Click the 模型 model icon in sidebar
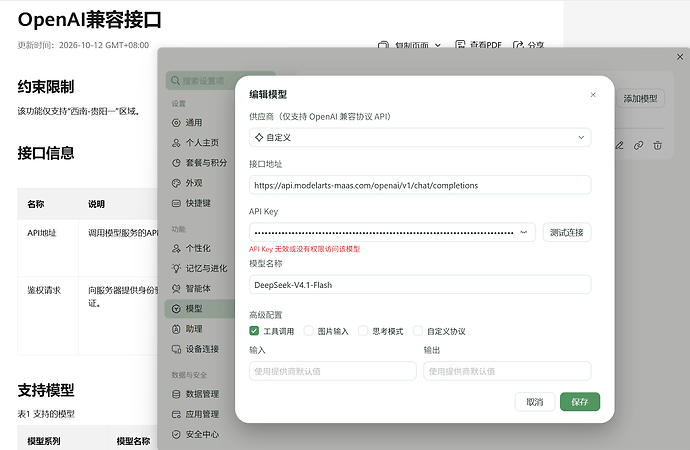This screenshot has height=450, width=690. pyautogui.click(x=176, y=309)
